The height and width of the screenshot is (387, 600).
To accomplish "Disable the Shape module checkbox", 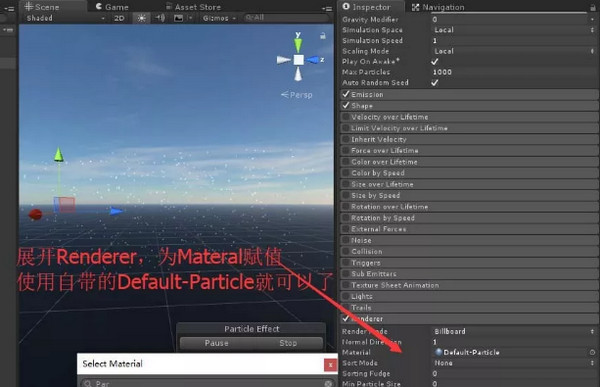I will click(346, 105).
